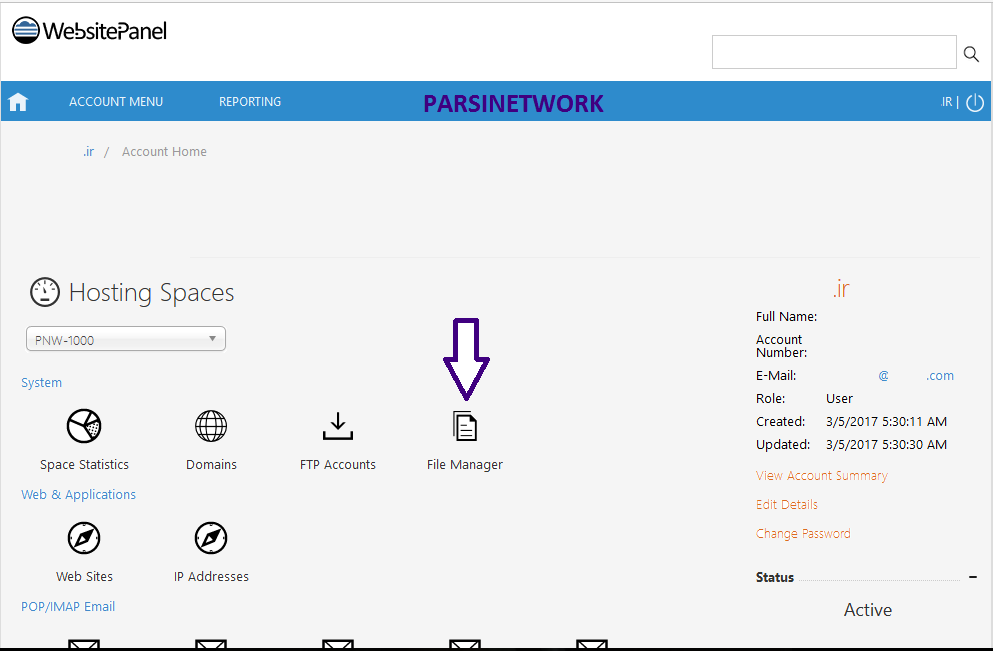Click the Edit Details link
Image resolution: width=993 pixels, height=651 pixels.
pos(787,505)
